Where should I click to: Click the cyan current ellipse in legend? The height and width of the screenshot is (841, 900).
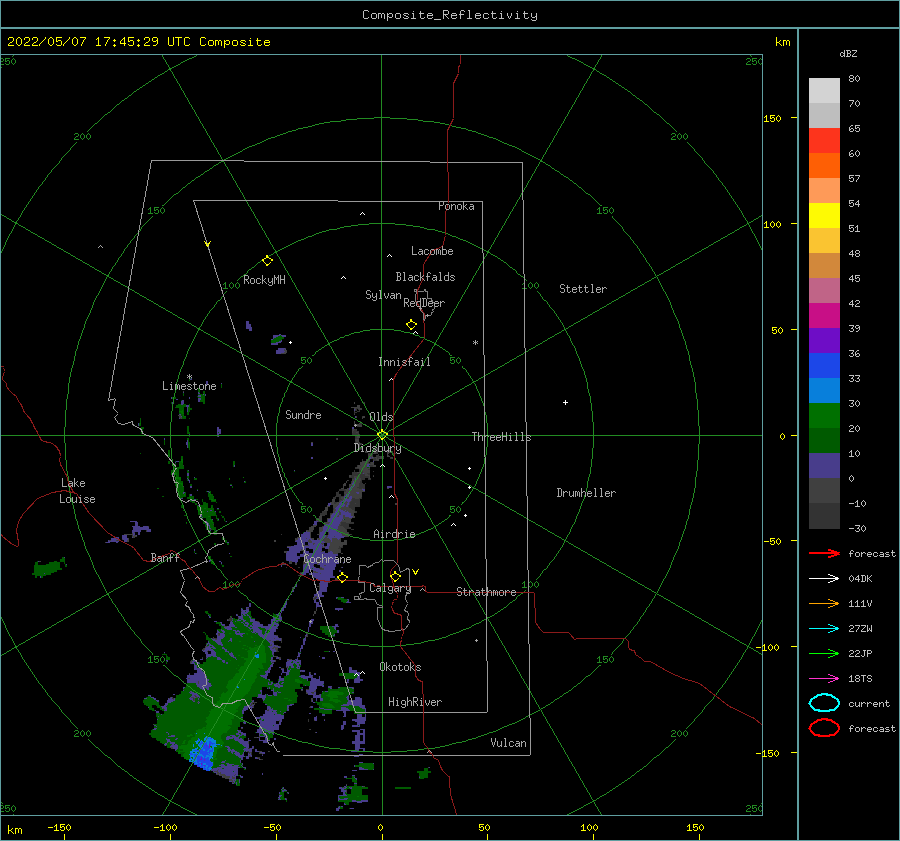tap(824, 703)
